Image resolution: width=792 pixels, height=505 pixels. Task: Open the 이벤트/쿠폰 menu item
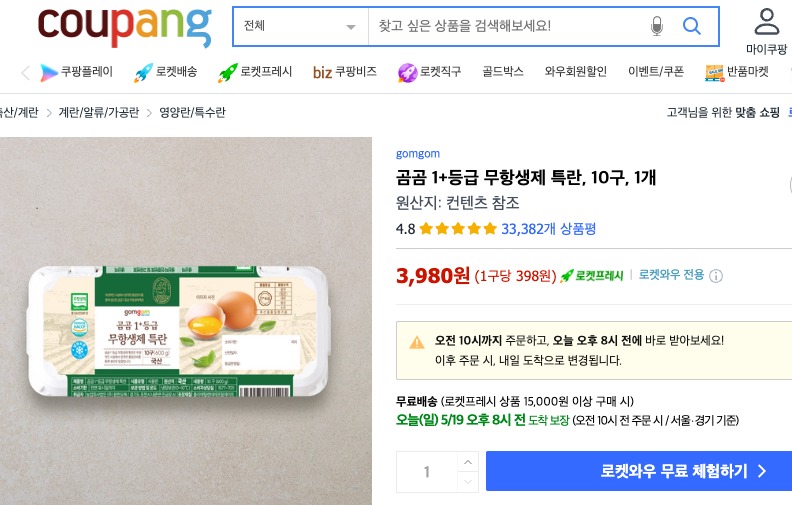655,72
